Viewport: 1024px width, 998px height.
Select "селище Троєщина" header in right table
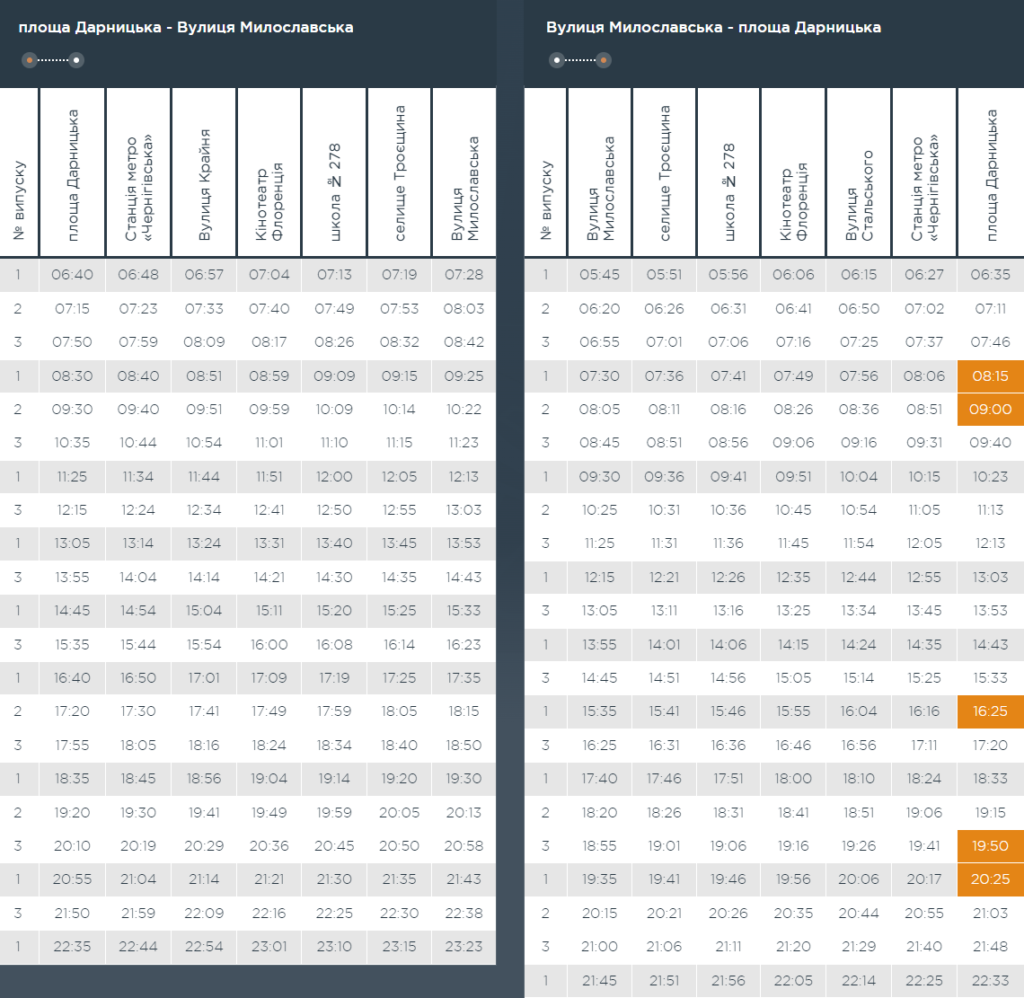[664, 175]
